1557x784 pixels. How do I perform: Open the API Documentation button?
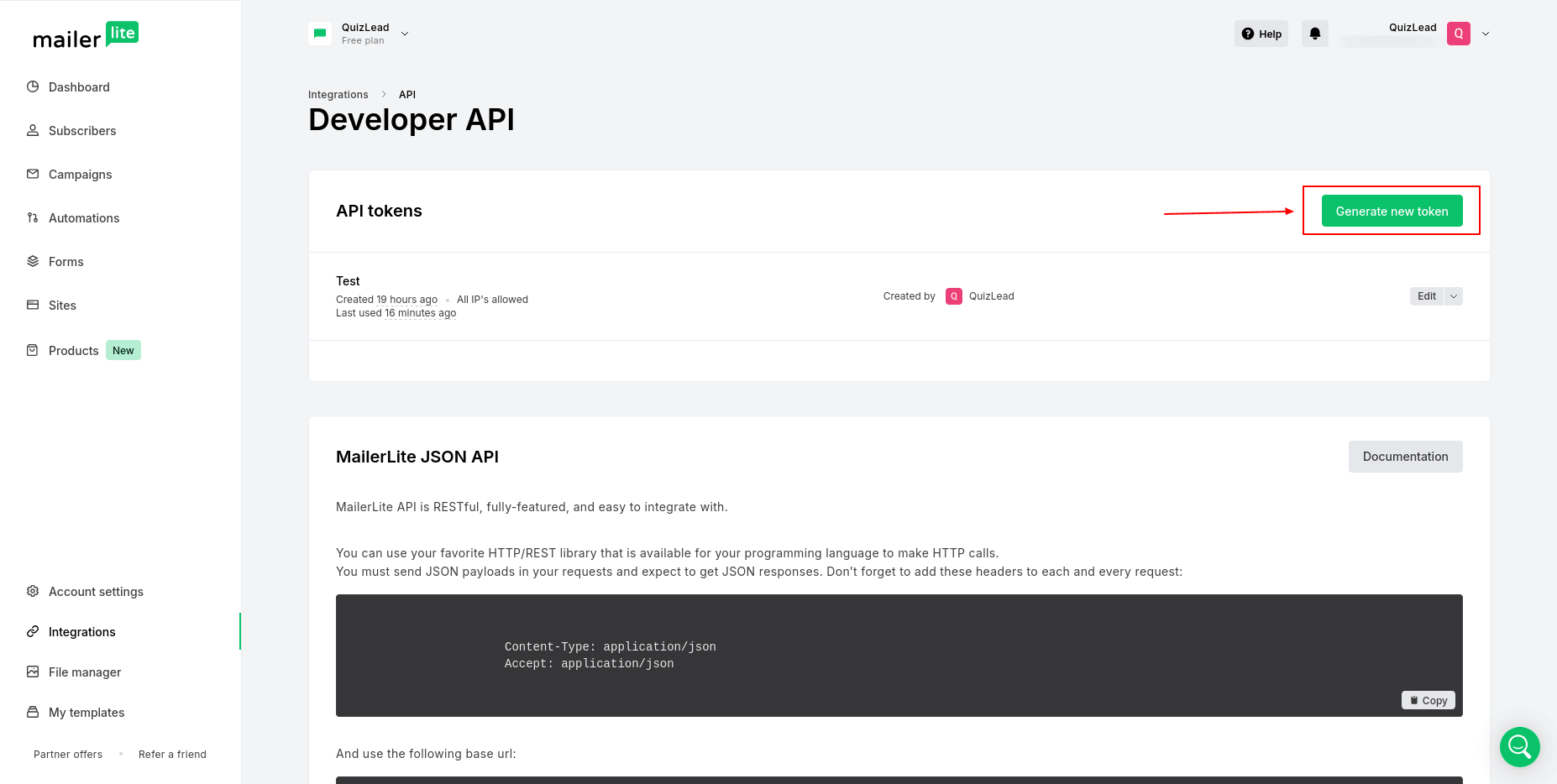(x=1405, y=457)
